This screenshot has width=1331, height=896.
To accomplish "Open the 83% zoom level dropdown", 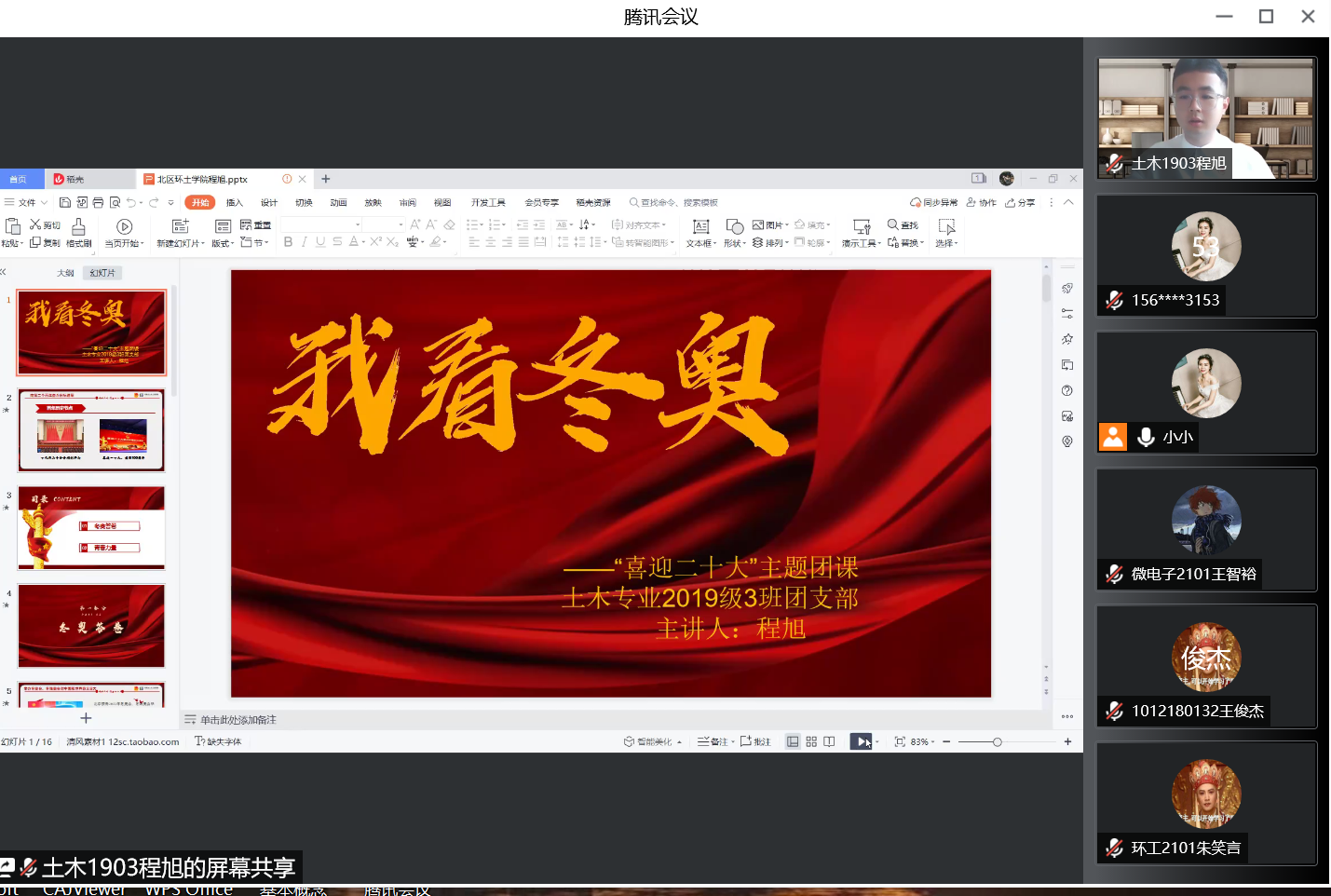I will 923,741.
